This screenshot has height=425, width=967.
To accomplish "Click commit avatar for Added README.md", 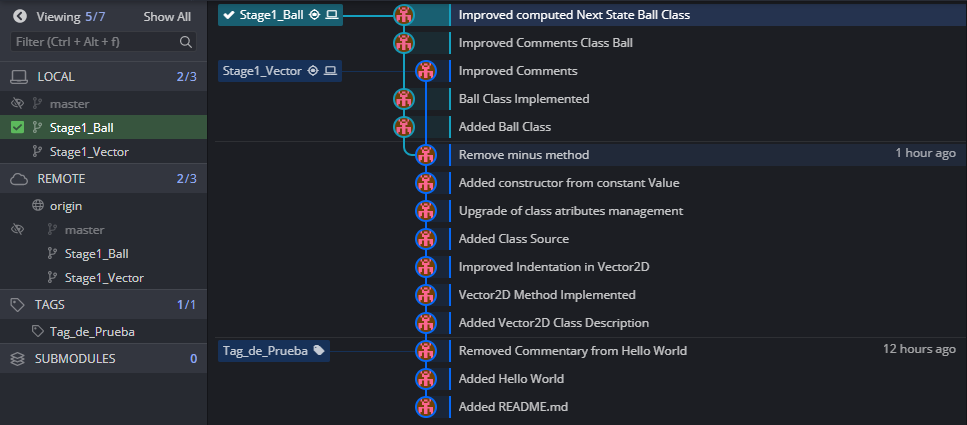I will [x=427, y=407].
